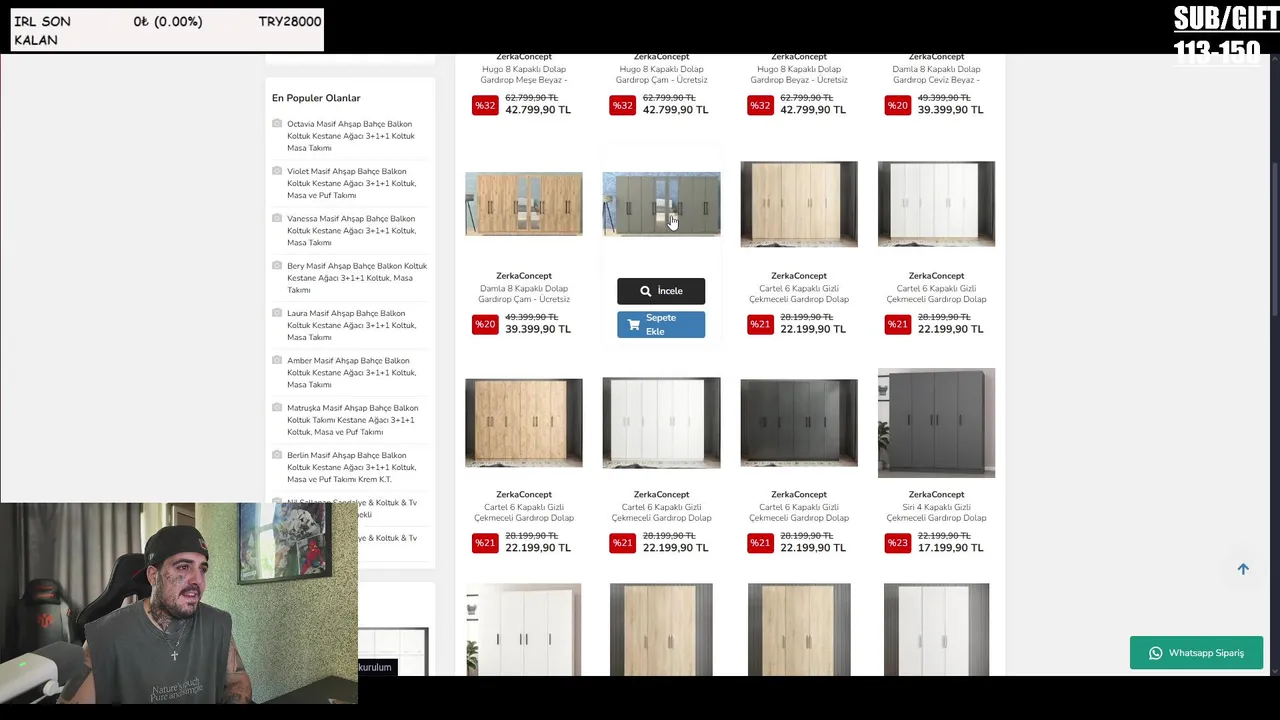Open Matruşka Masif Ahşap Bahçe Balkon link
The image size is (1280, 720).
pos(352,420)
